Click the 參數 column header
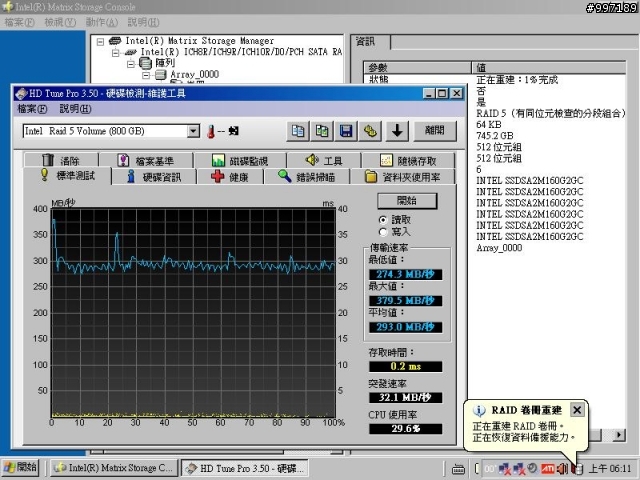Screen dimensions: 640x480 pos(417,68)
